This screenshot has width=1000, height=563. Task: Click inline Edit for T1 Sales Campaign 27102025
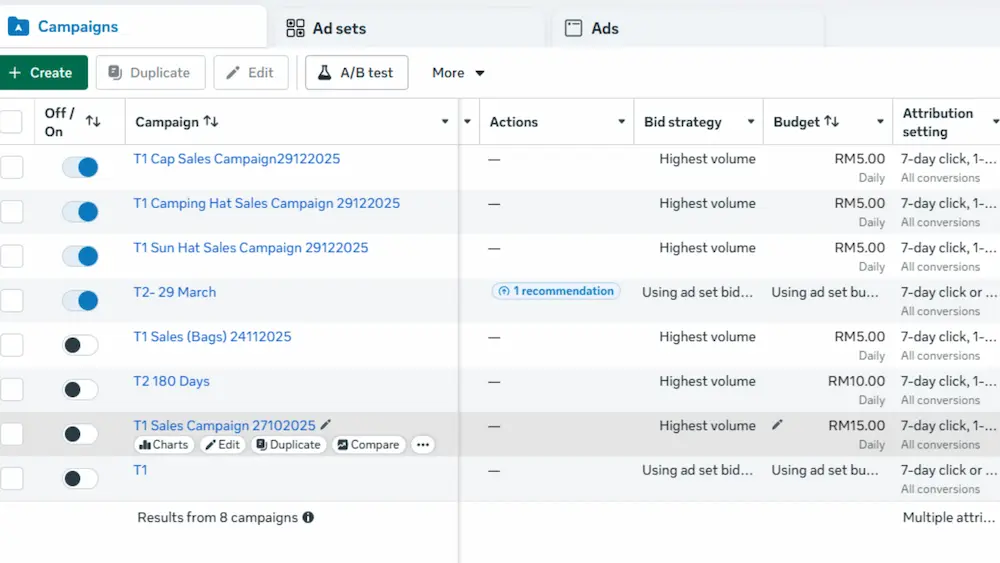pyautogui.click(x=223, y=444)
